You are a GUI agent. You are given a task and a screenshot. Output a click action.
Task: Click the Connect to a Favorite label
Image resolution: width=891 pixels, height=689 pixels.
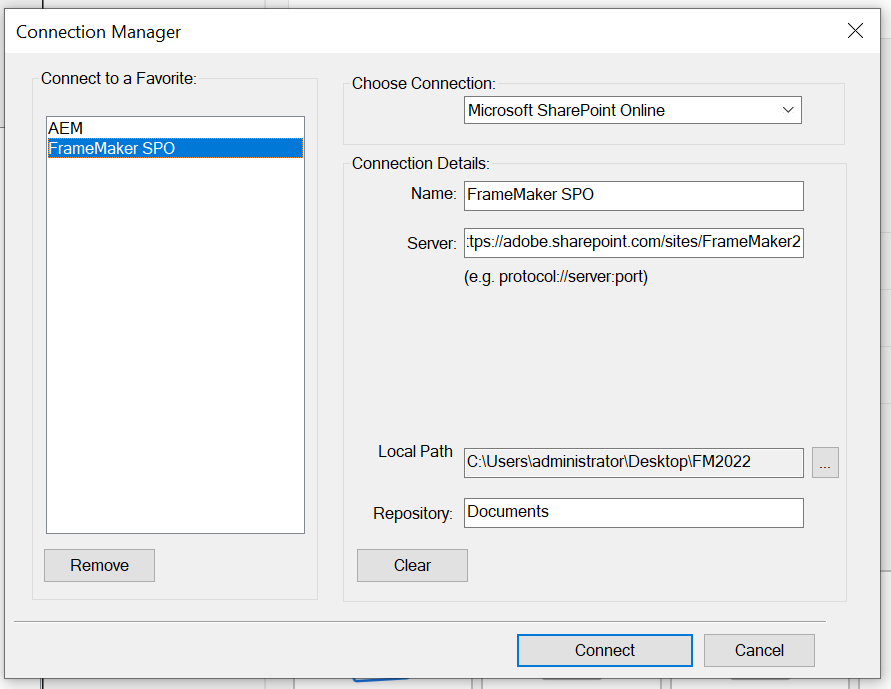(x=118, y=79)
